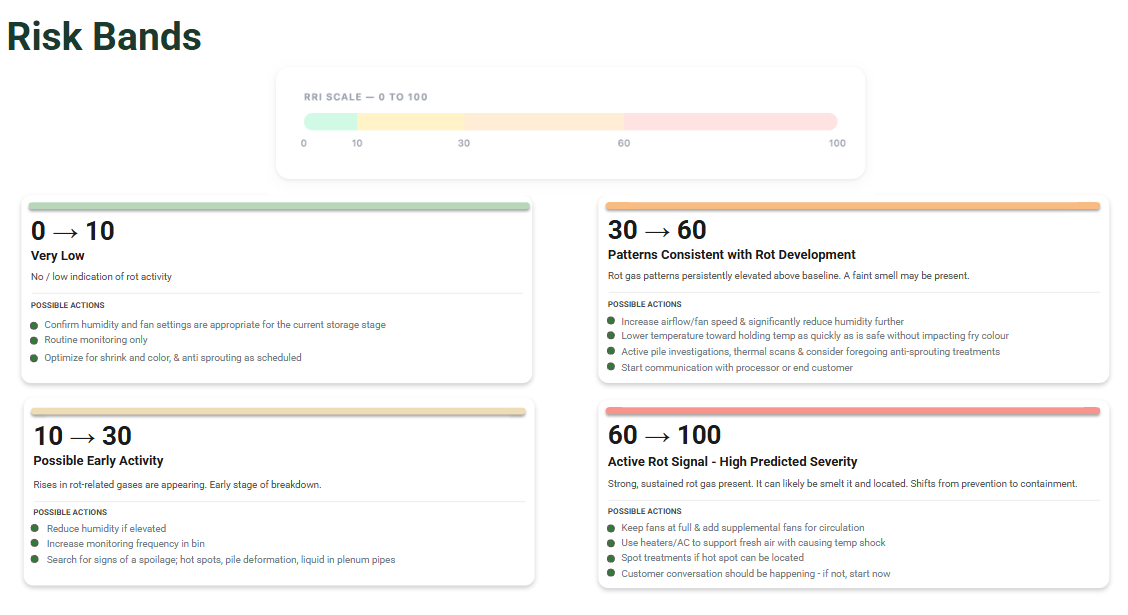Click the bullet beside Increase airflow/fan speed
This screenshot has width=1128, height=615.
(x=611, y=322)
